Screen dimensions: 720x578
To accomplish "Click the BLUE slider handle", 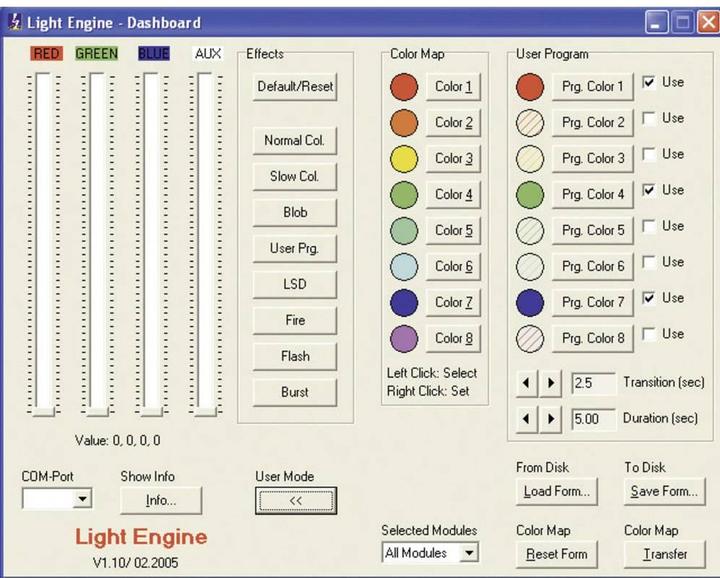I will (152, 411).
